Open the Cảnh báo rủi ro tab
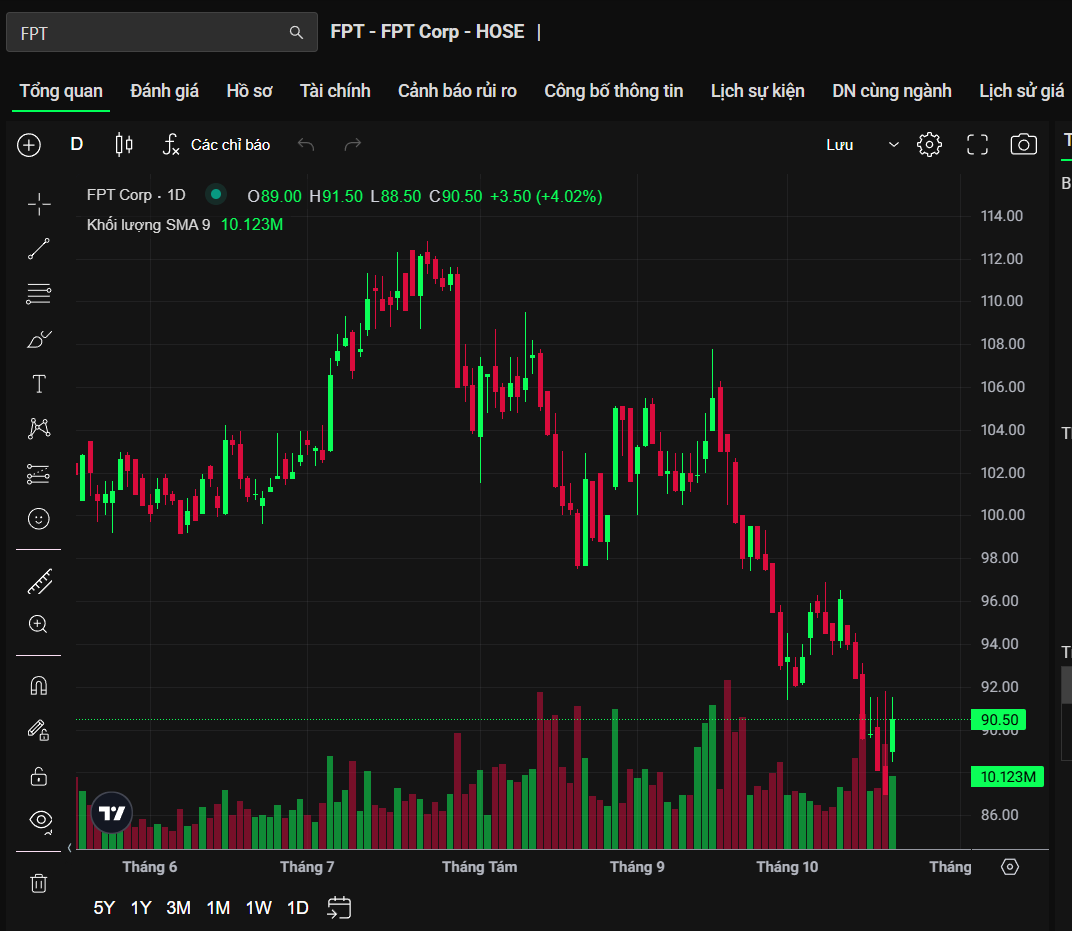Screen dimensions: 1072x931 457,91
